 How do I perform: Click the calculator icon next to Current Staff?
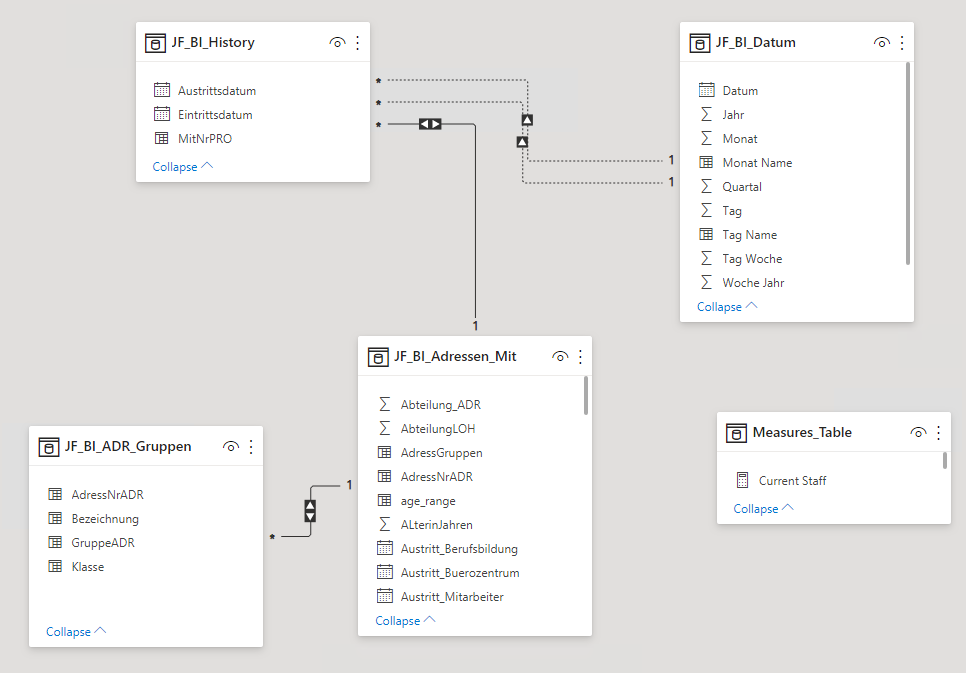pos(742,480)
